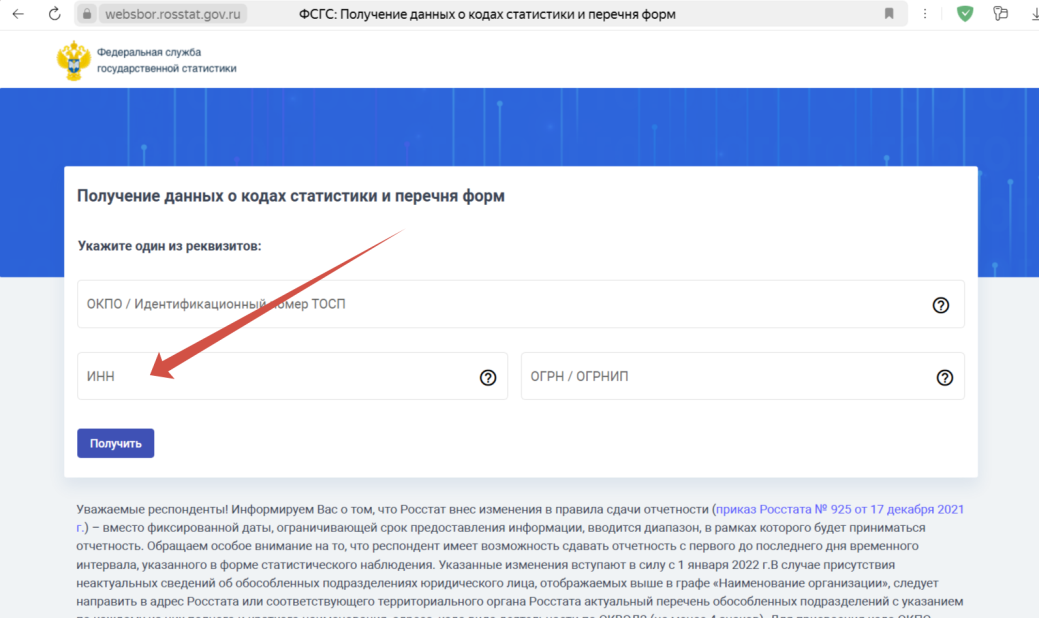
Task: Click the Rosstat coat of arms logo
Action: (x=73, y=60)
